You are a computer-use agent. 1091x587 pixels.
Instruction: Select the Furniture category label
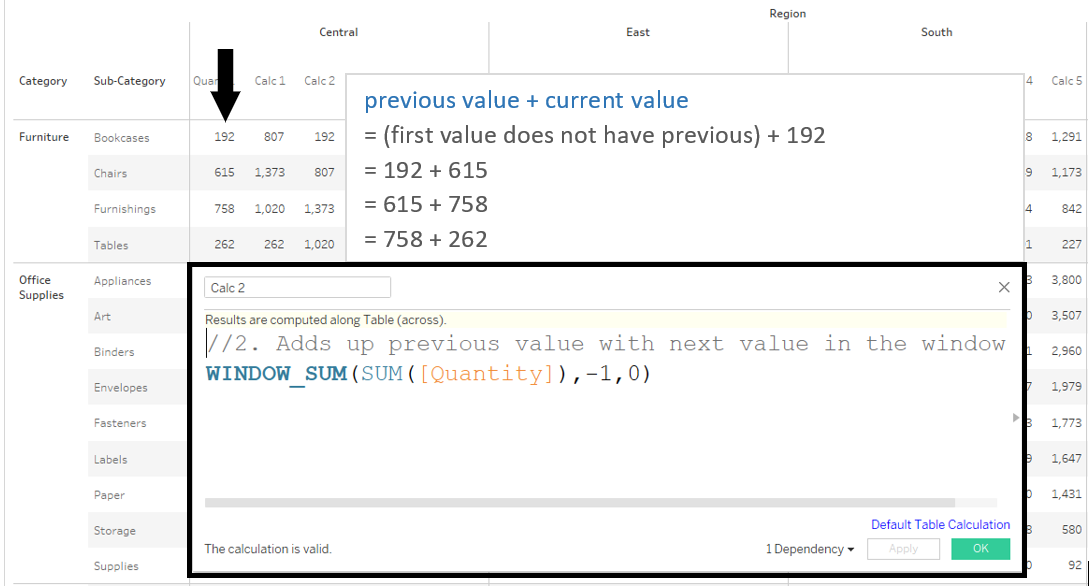click(44, 137)
